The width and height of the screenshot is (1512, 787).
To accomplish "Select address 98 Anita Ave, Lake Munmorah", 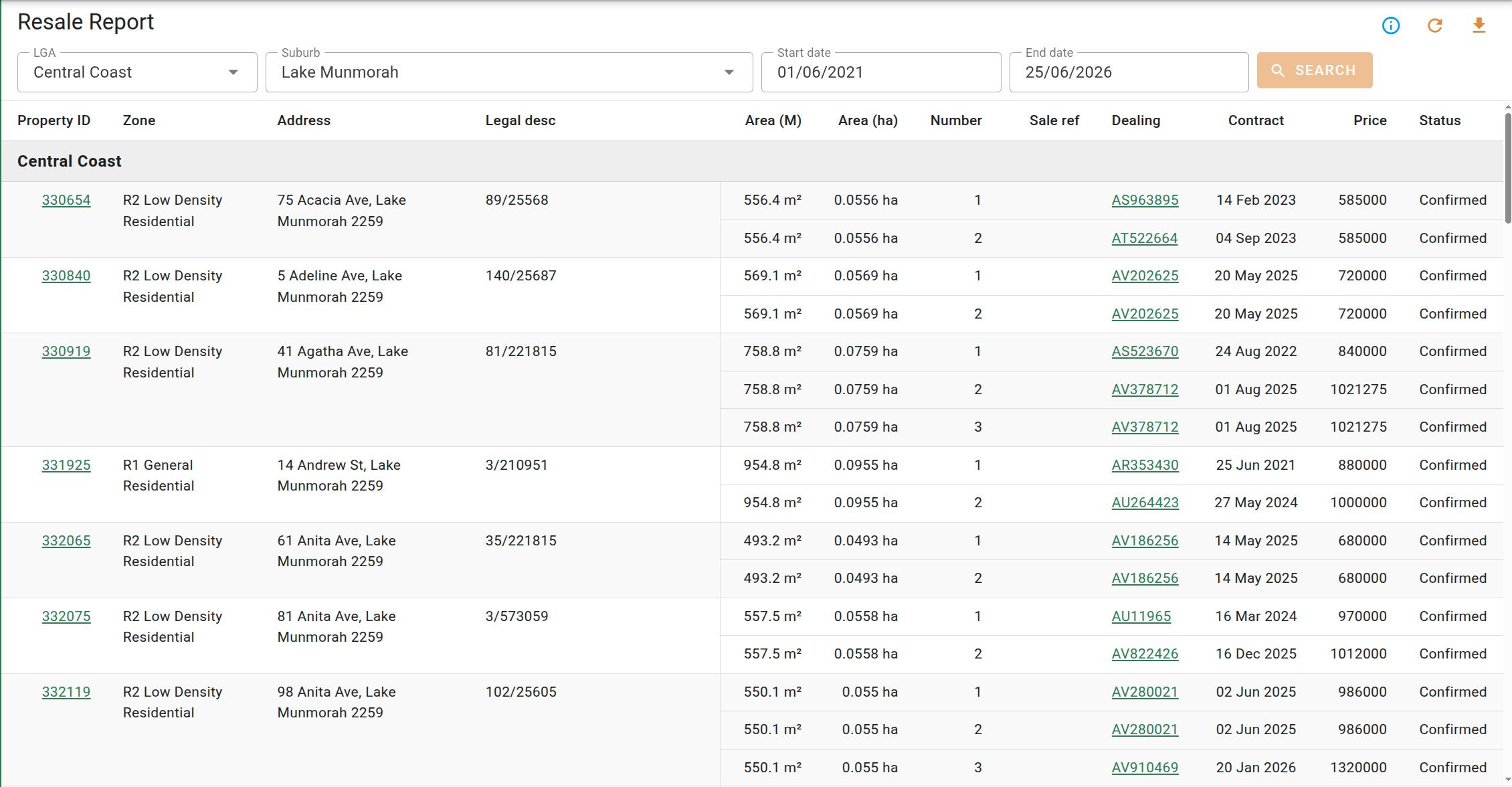I will coord(337,702).
